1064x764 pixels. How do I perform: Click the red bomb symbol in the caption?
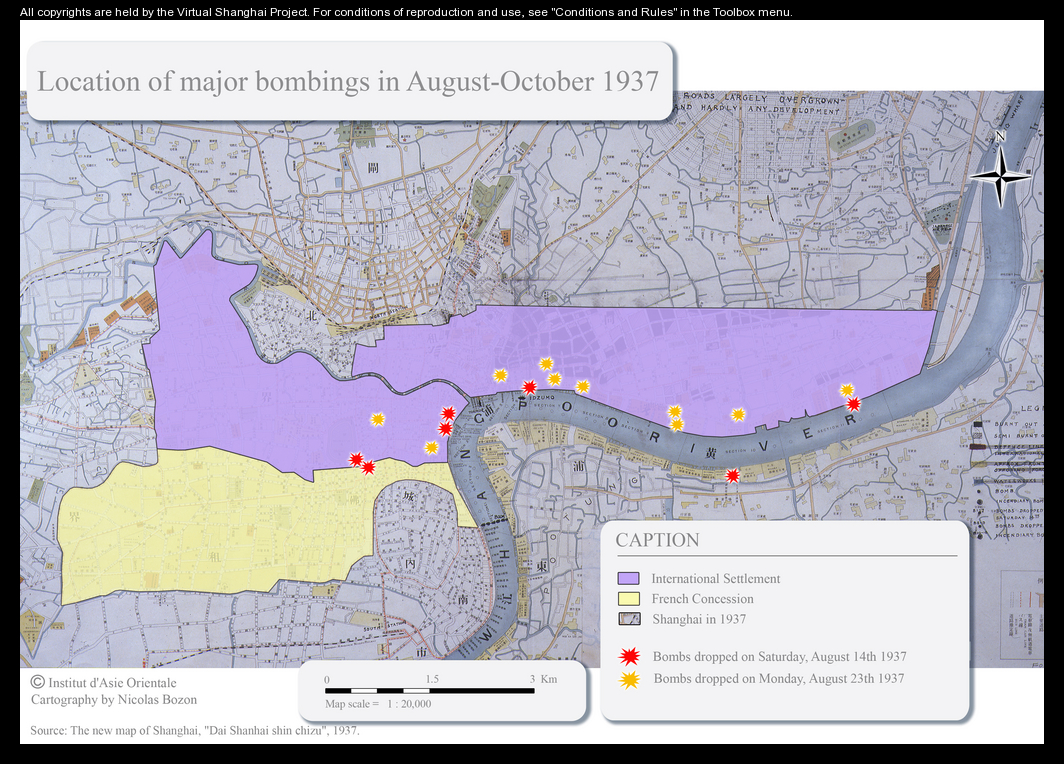[x=629, y=657]
